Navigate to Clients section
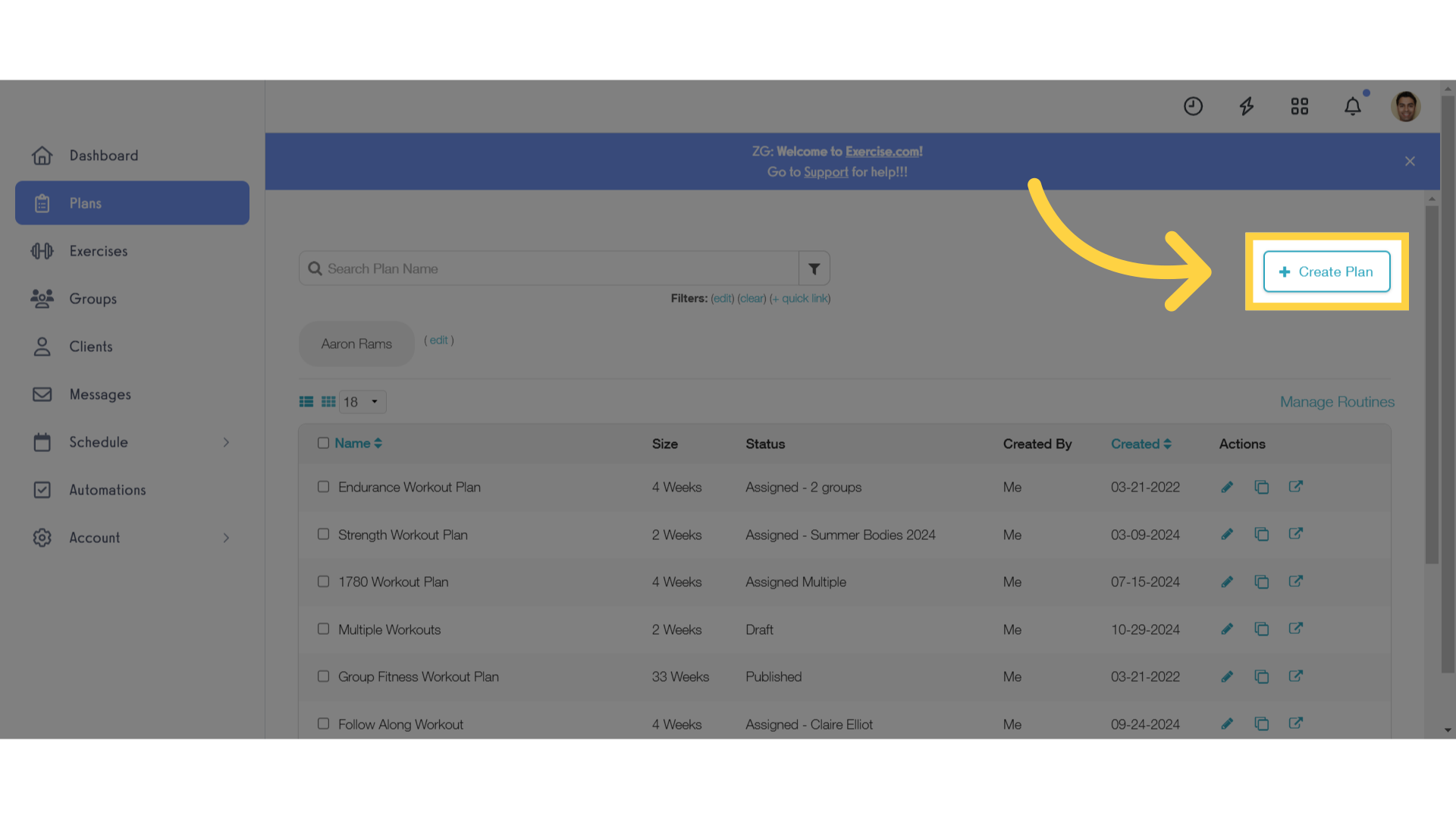 [x=89, y=346]
